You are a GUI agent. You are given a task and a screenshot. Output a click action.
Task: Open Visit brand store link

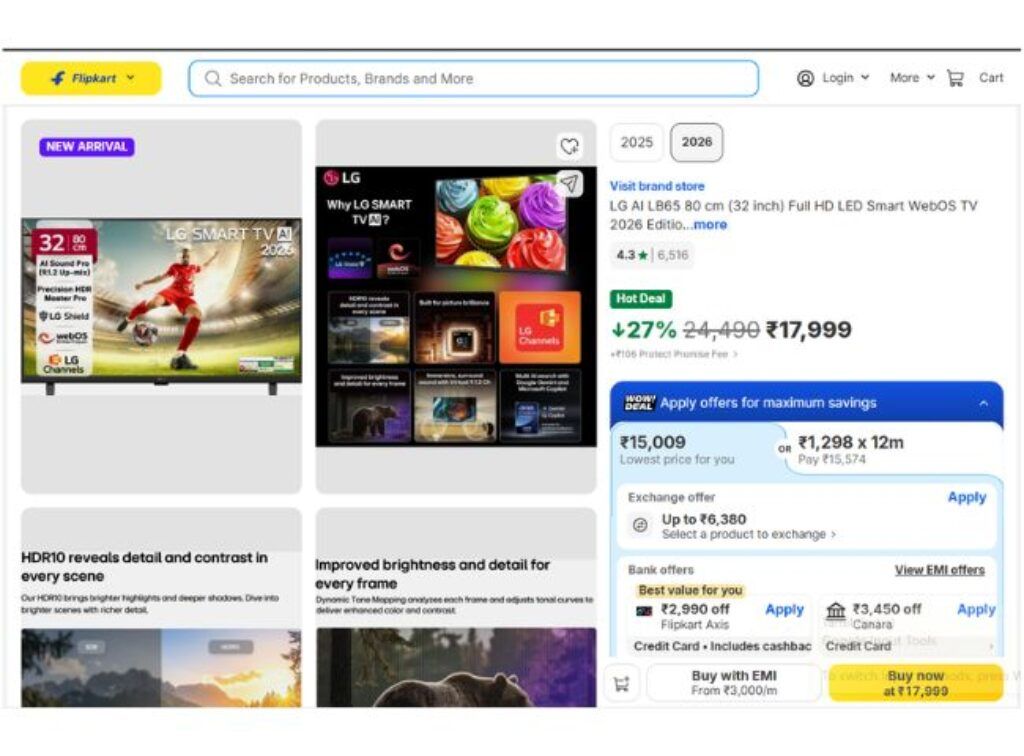[657, 186]
